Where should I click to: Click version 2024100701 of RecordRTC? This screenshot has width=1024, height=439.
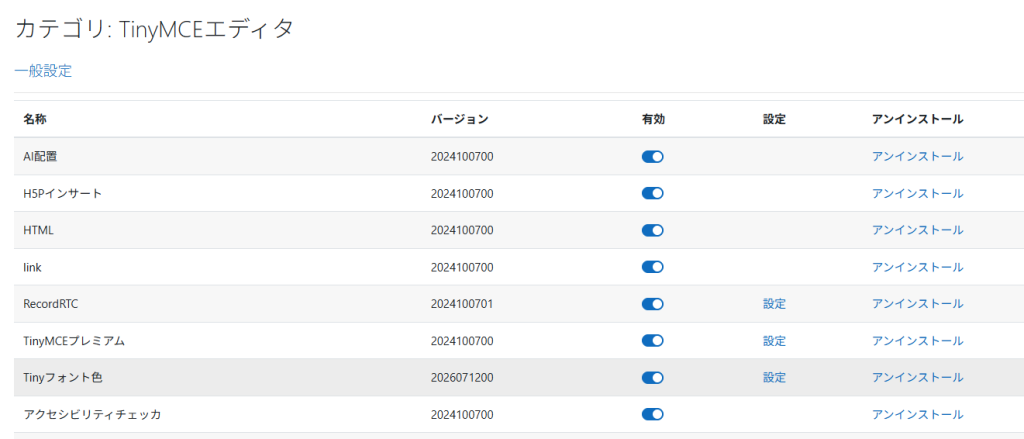click(462, 304)
